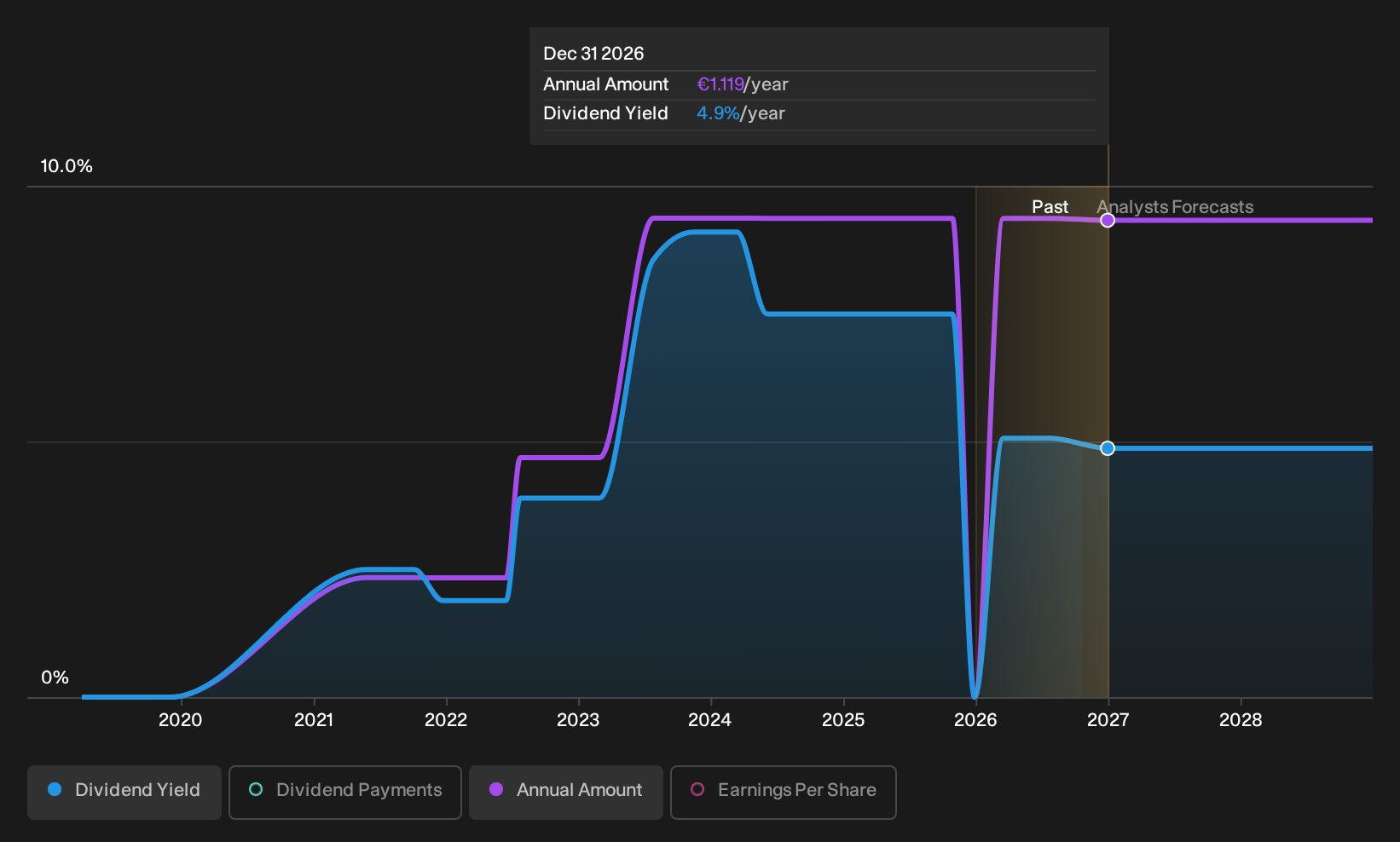This screenshot has width=1400, height=842.
Task: Click the Analysts Forecasts label
Action: tap(1175, 207)
